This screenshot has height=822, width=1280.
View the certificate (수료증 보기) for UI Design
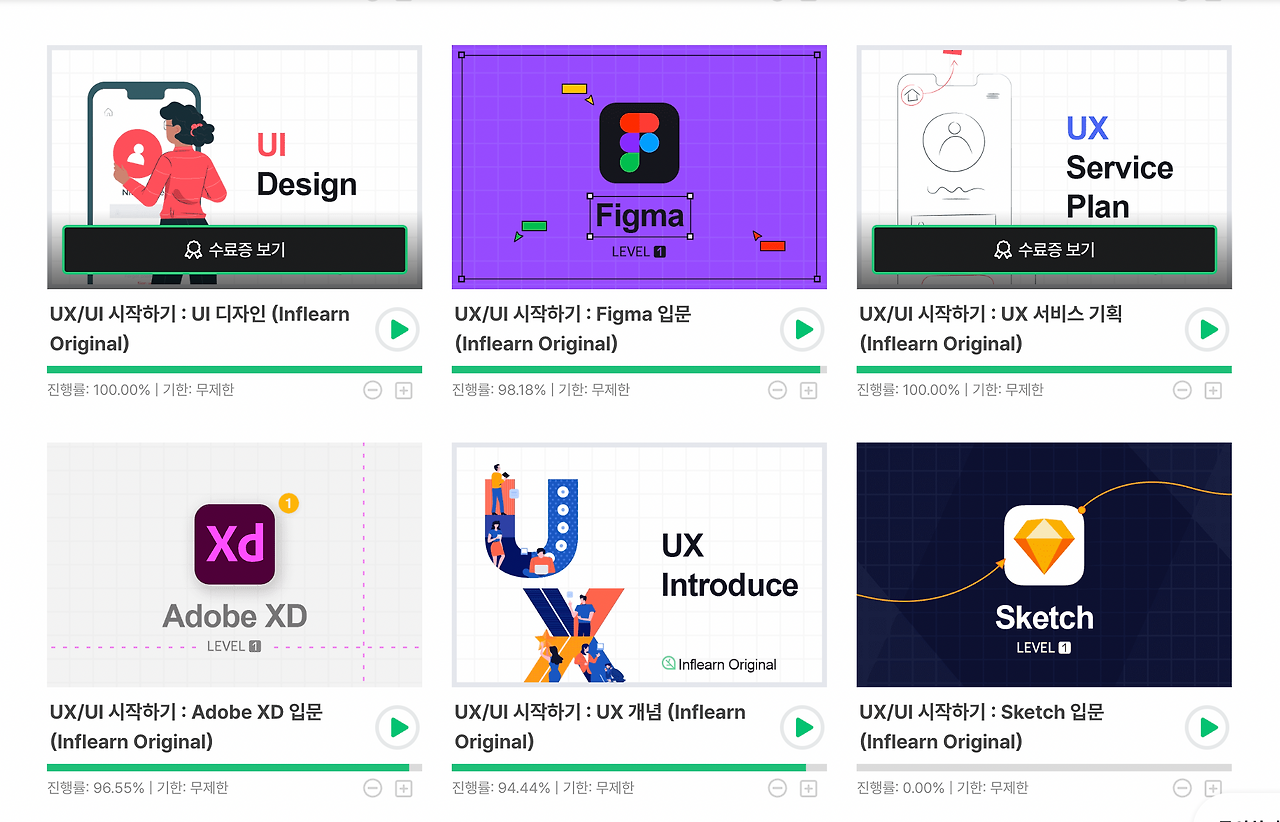coord(235,249)
